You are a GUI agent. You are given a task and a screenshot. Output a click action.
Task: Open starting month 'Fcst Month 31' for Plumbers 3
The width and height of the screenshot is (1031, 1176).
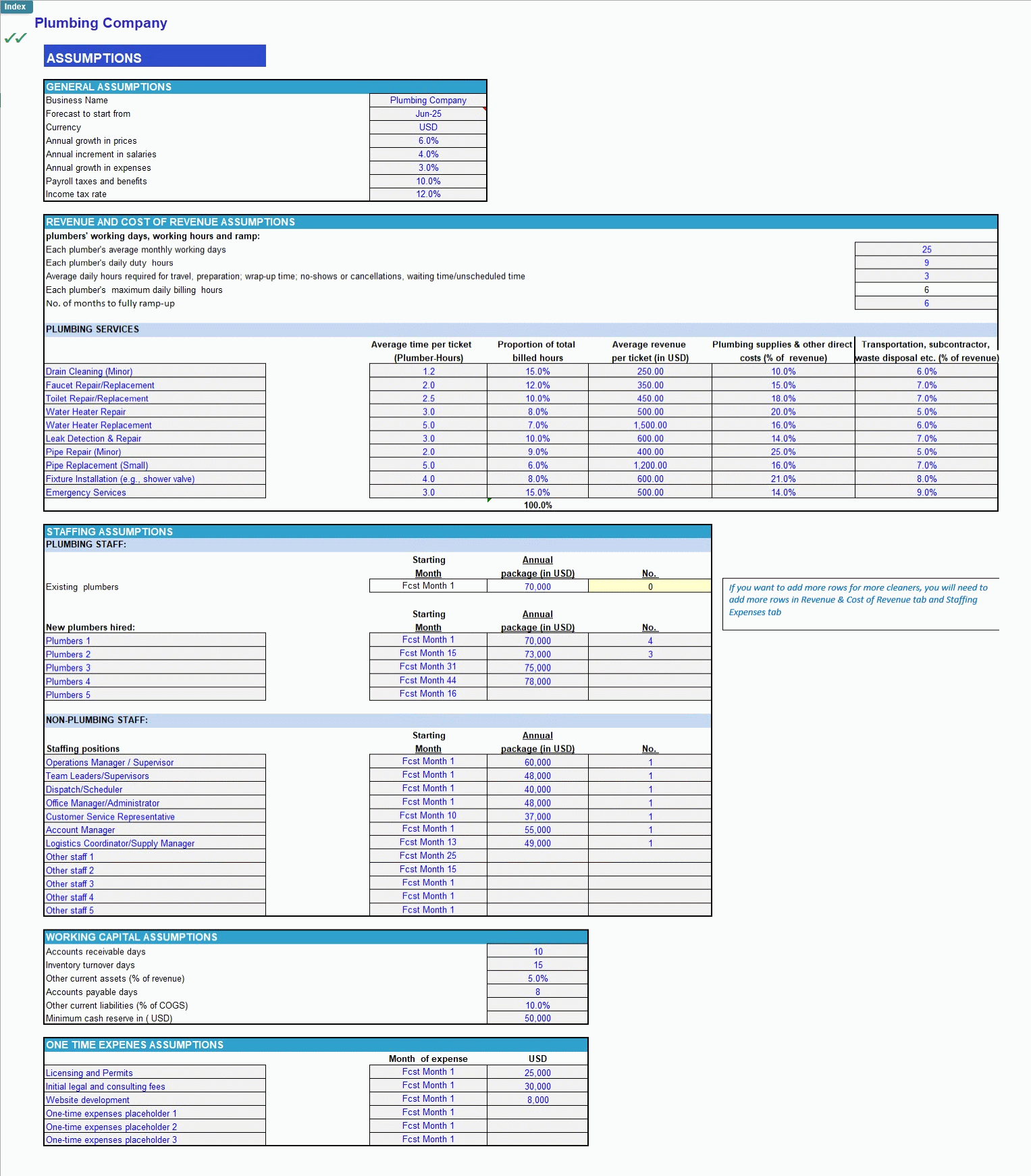[x=428, y=666]
